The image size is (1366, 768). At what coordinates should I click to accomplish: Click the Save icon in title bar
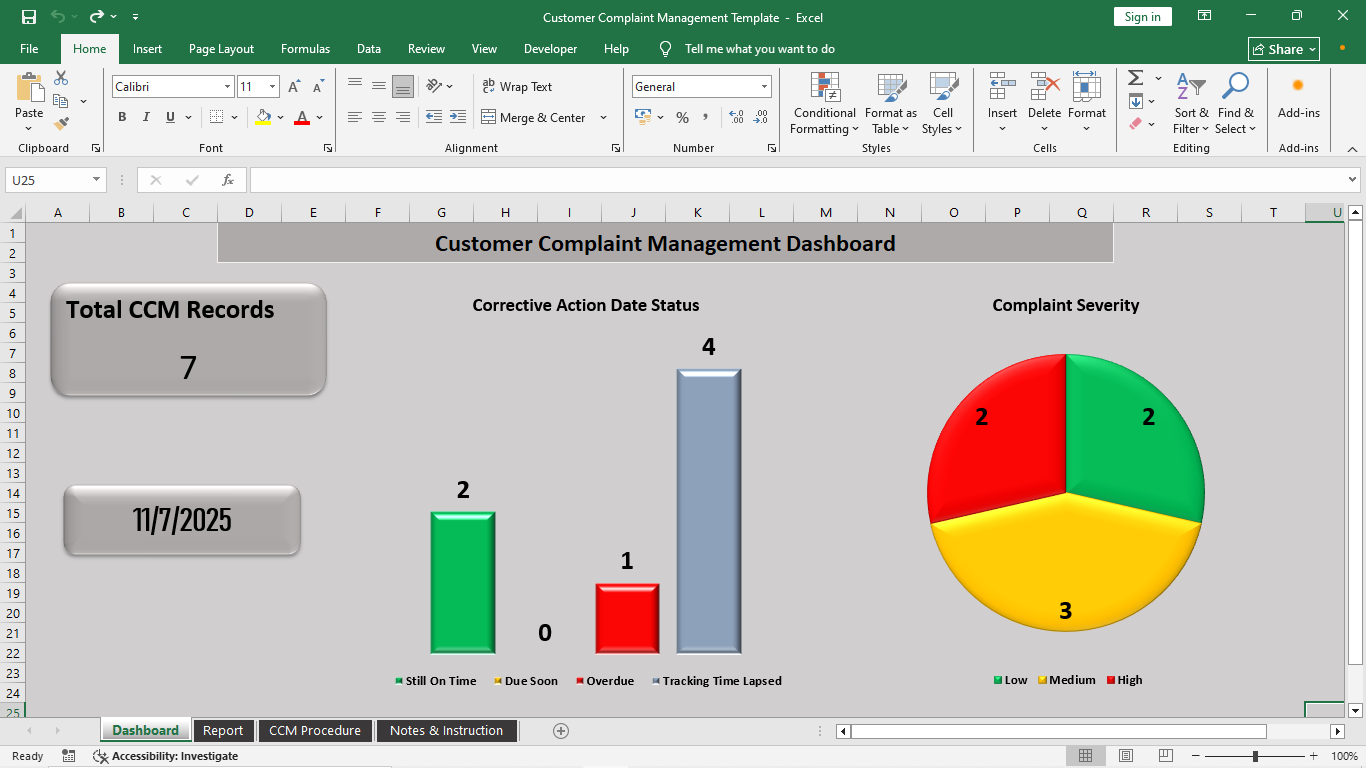[29, 17]
